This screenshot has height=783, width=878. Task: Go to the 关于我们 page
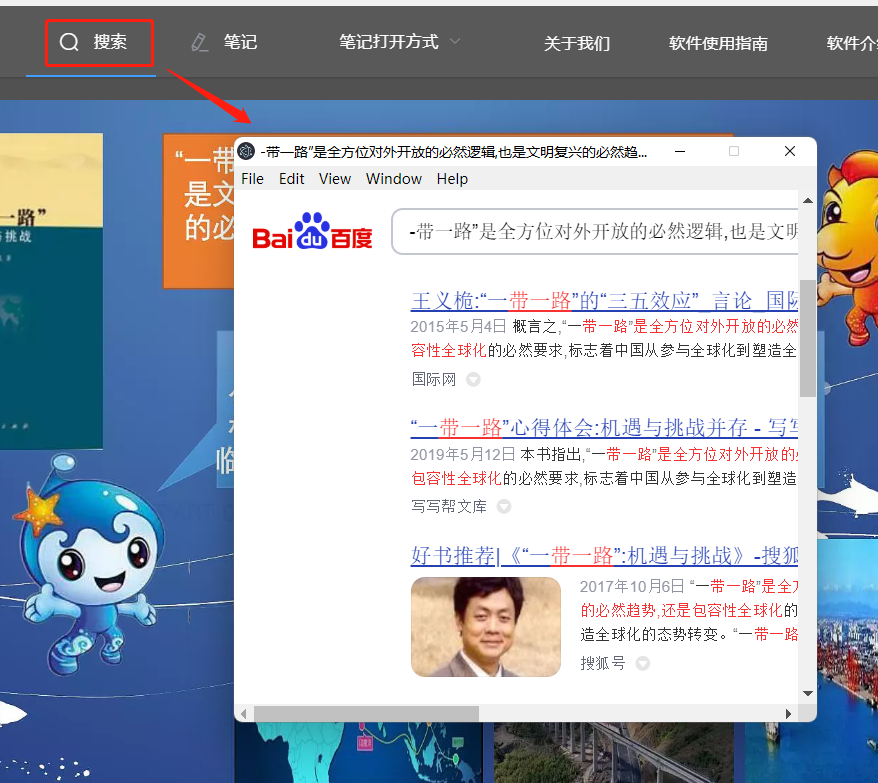576,43
